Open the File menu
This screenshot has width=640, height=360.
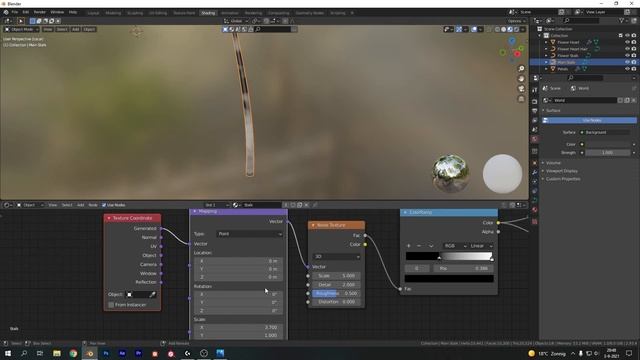point(15,12)
